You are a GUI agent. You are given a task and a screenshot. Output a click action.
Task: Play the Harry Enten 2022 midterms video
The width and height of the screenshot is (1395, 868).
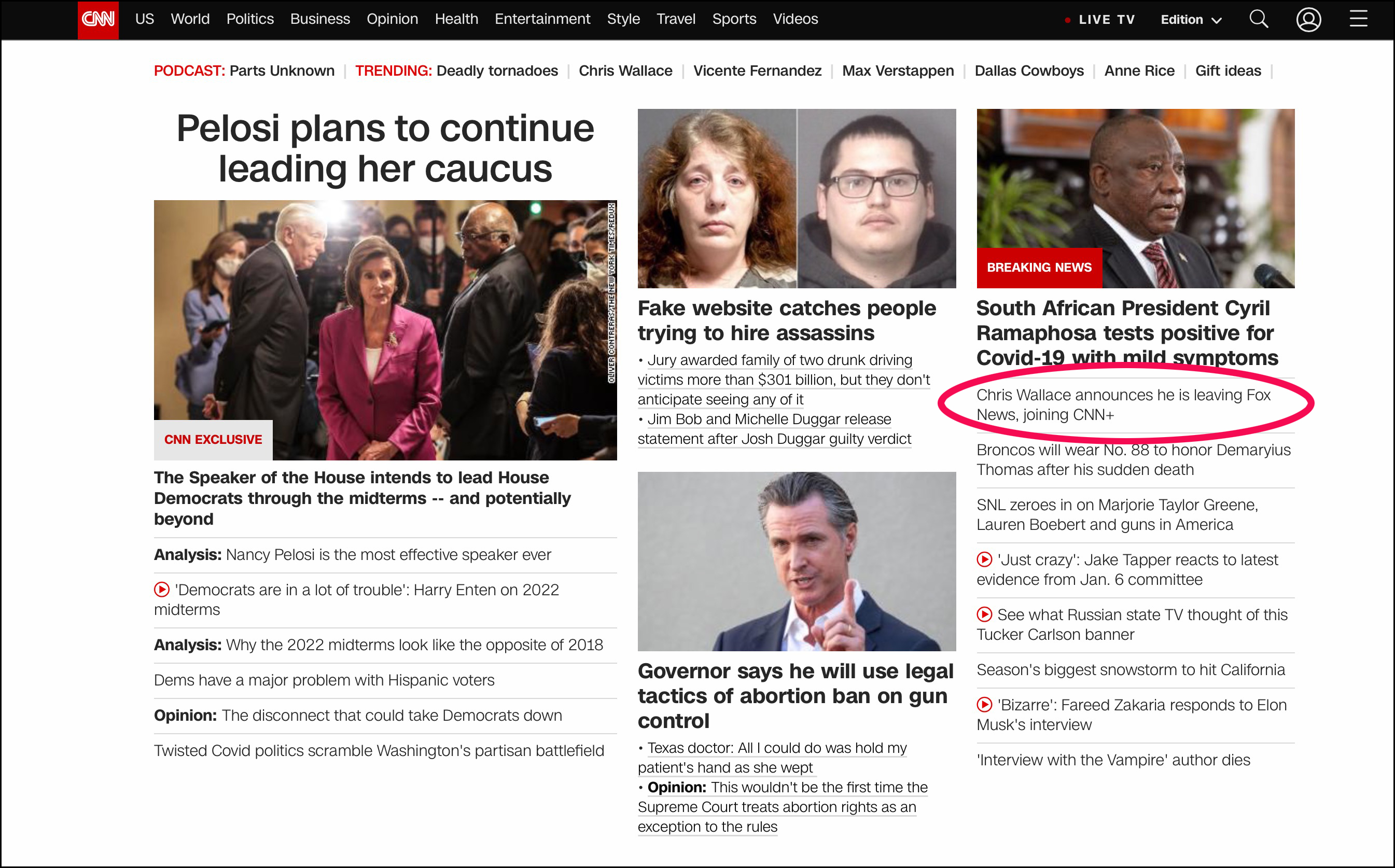click(x=162, y=590)
